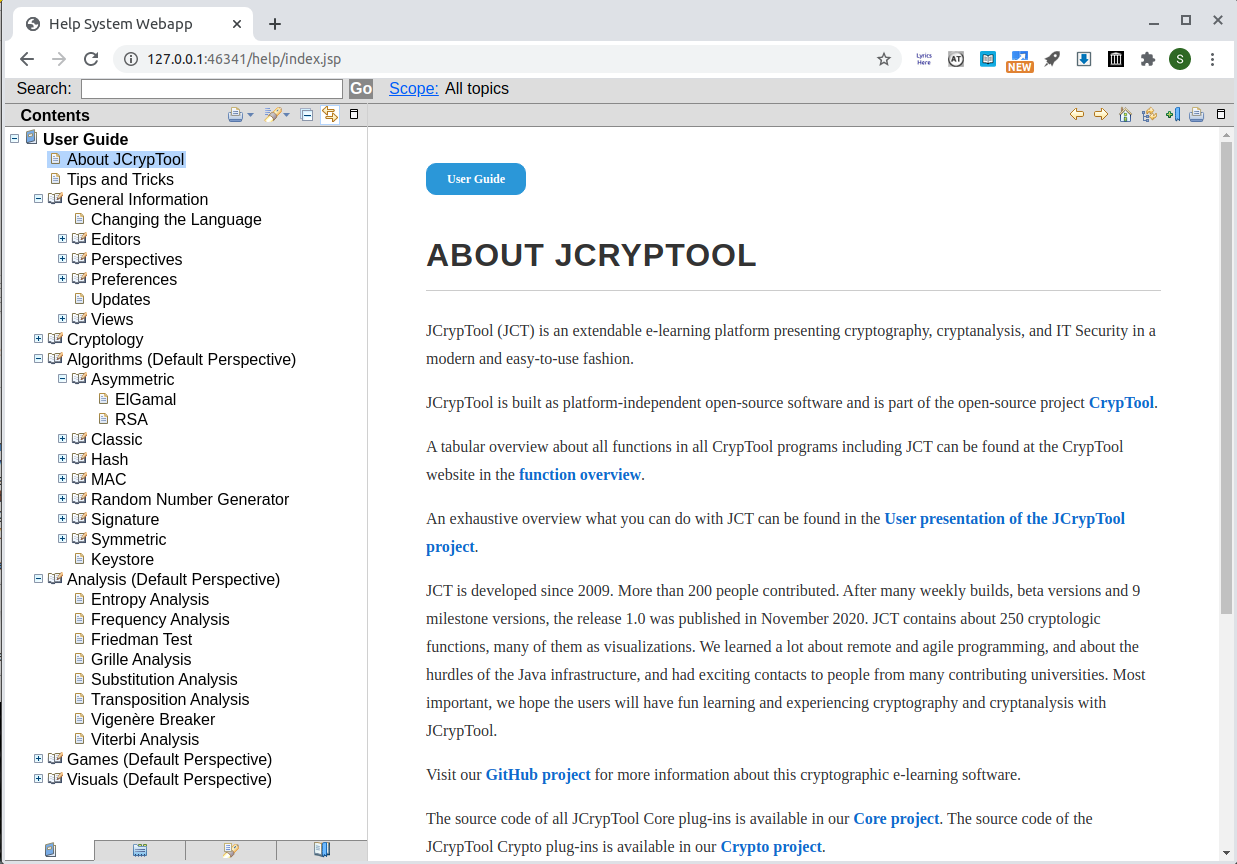Click the black pillared-building extension icon

[x=1116, y=59]
